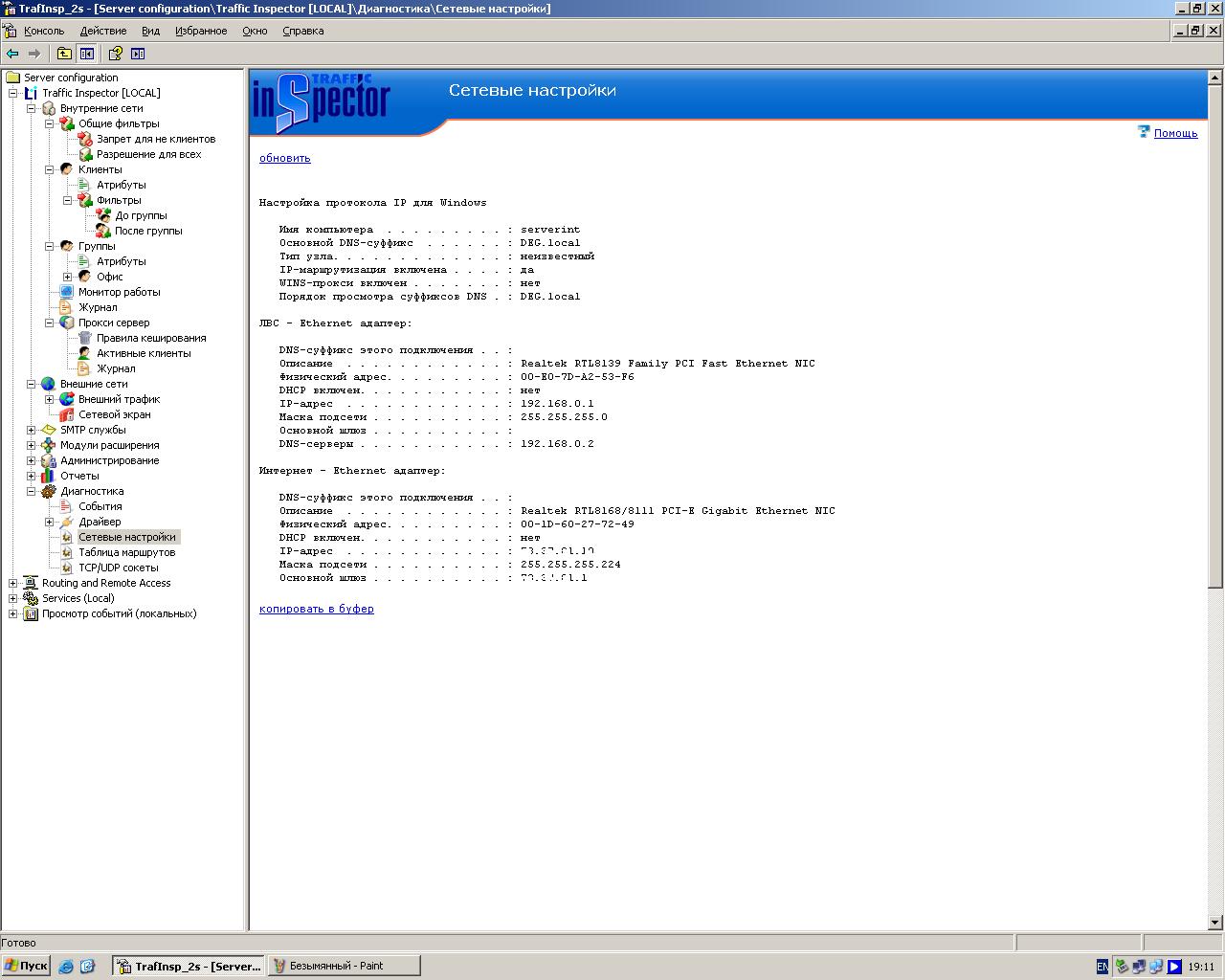Click the icon next to 'Общие фильтры'
Image resolution: width=1225 pixels, height=980 pixels.
[67, 123]
